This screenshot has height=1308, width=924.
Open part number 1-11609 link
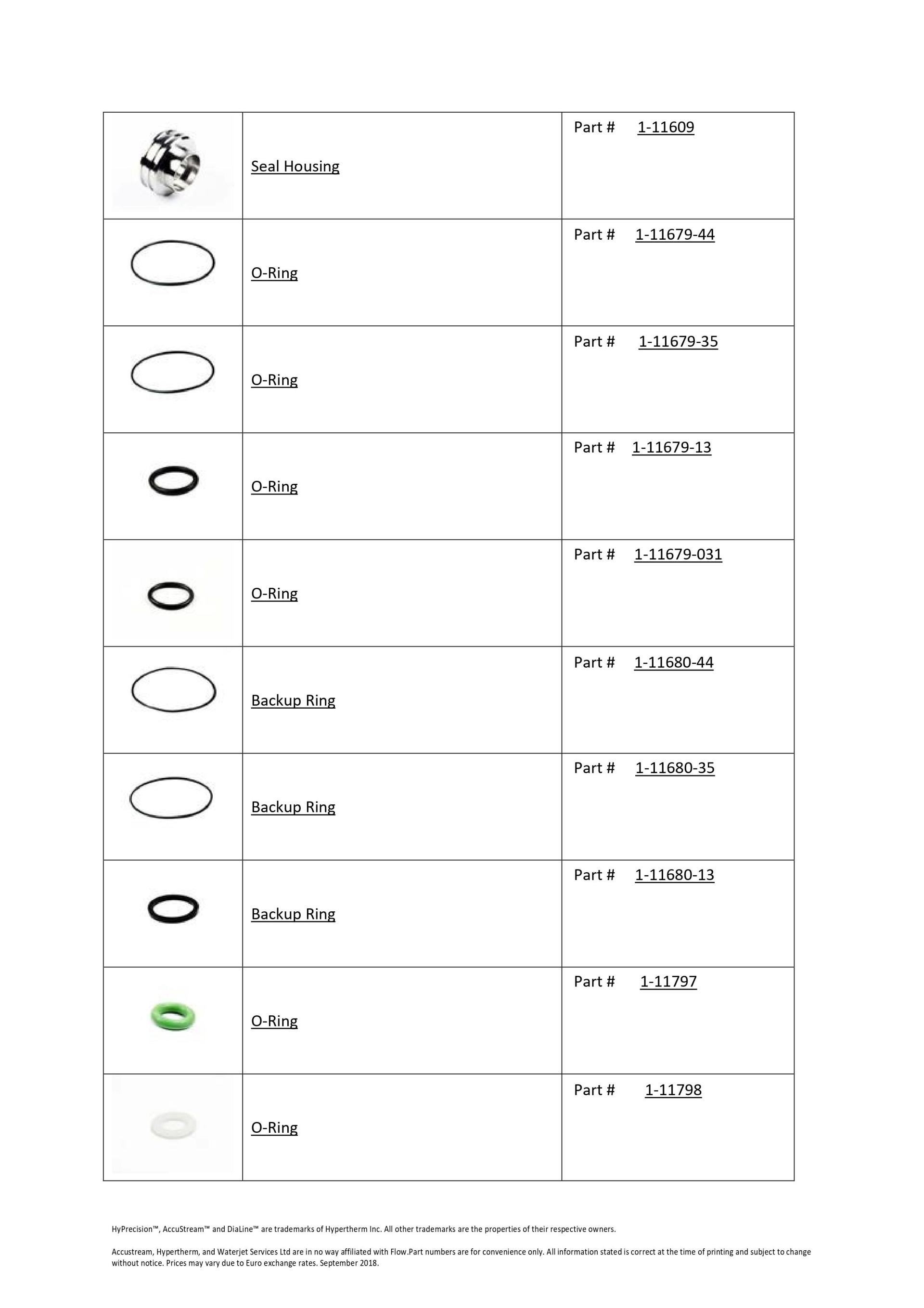pyautogui.click(x=666, y=127)
